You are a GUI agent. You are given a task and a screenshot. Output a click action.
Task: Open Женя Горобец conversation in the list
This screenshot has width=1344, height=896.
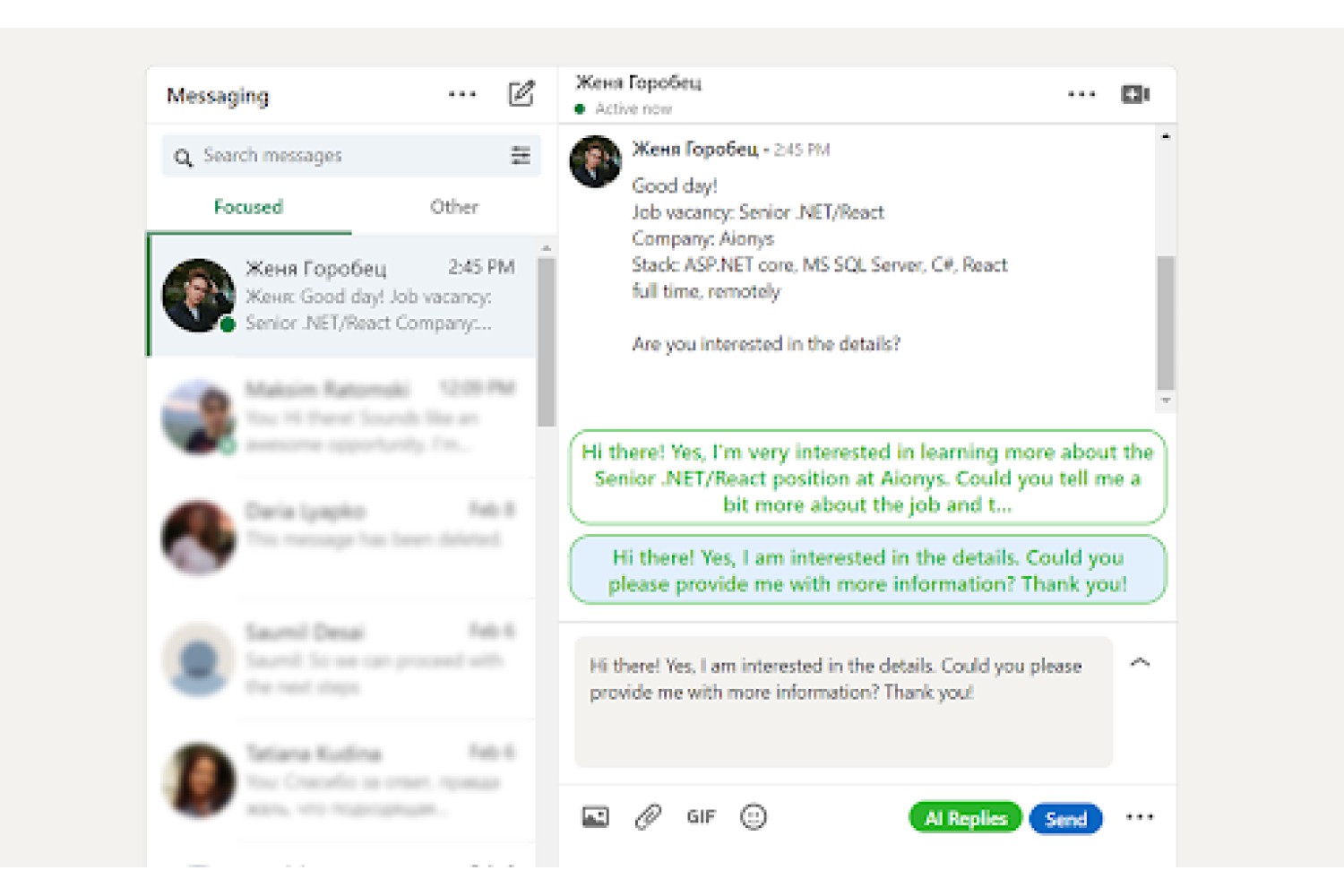pos(342,296)
